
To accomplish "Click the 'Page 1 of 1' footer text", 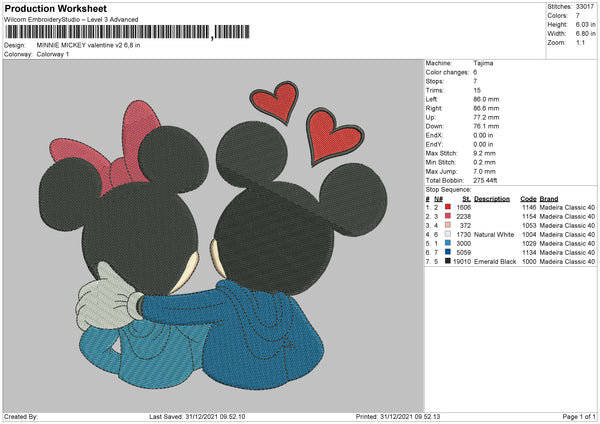I will pos(579,417).
